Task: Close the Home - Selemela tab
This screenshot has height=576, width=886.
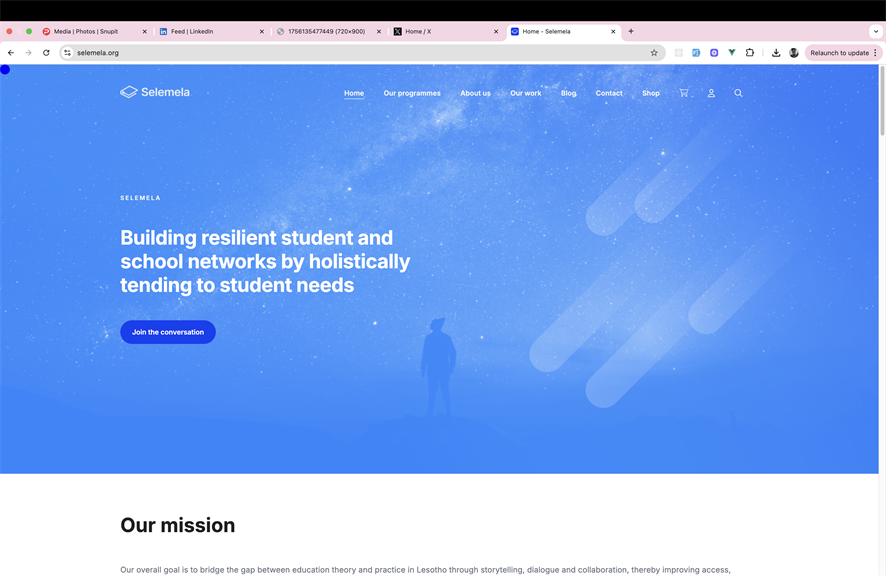Action: (613, 32)
